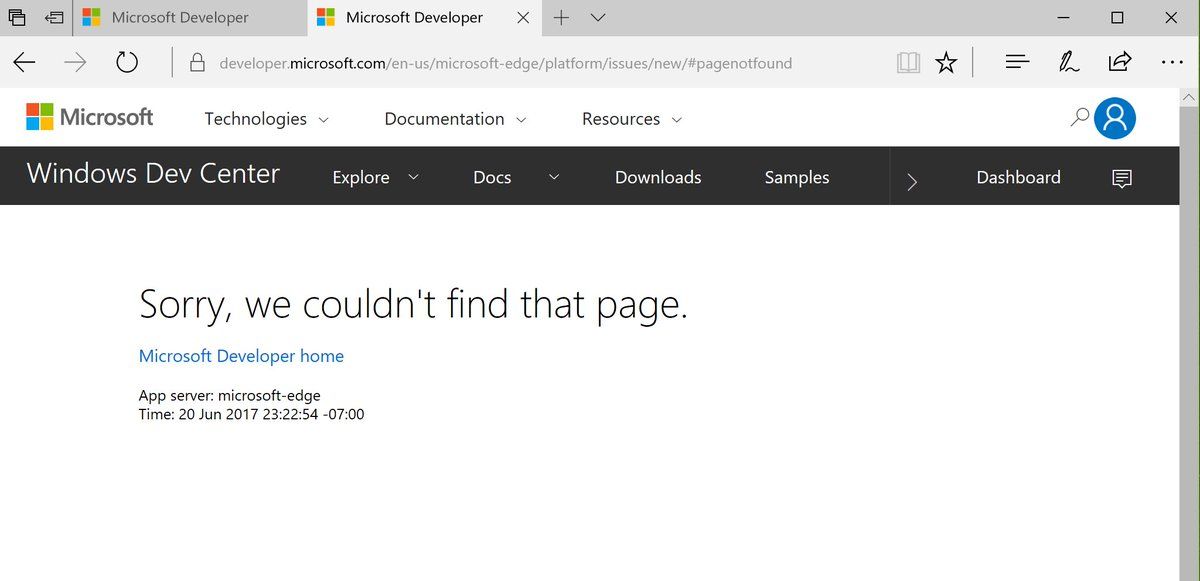Screen dimensions: 1200x581
Task: Expand the Resources dropdown menu
Action: 631,119
